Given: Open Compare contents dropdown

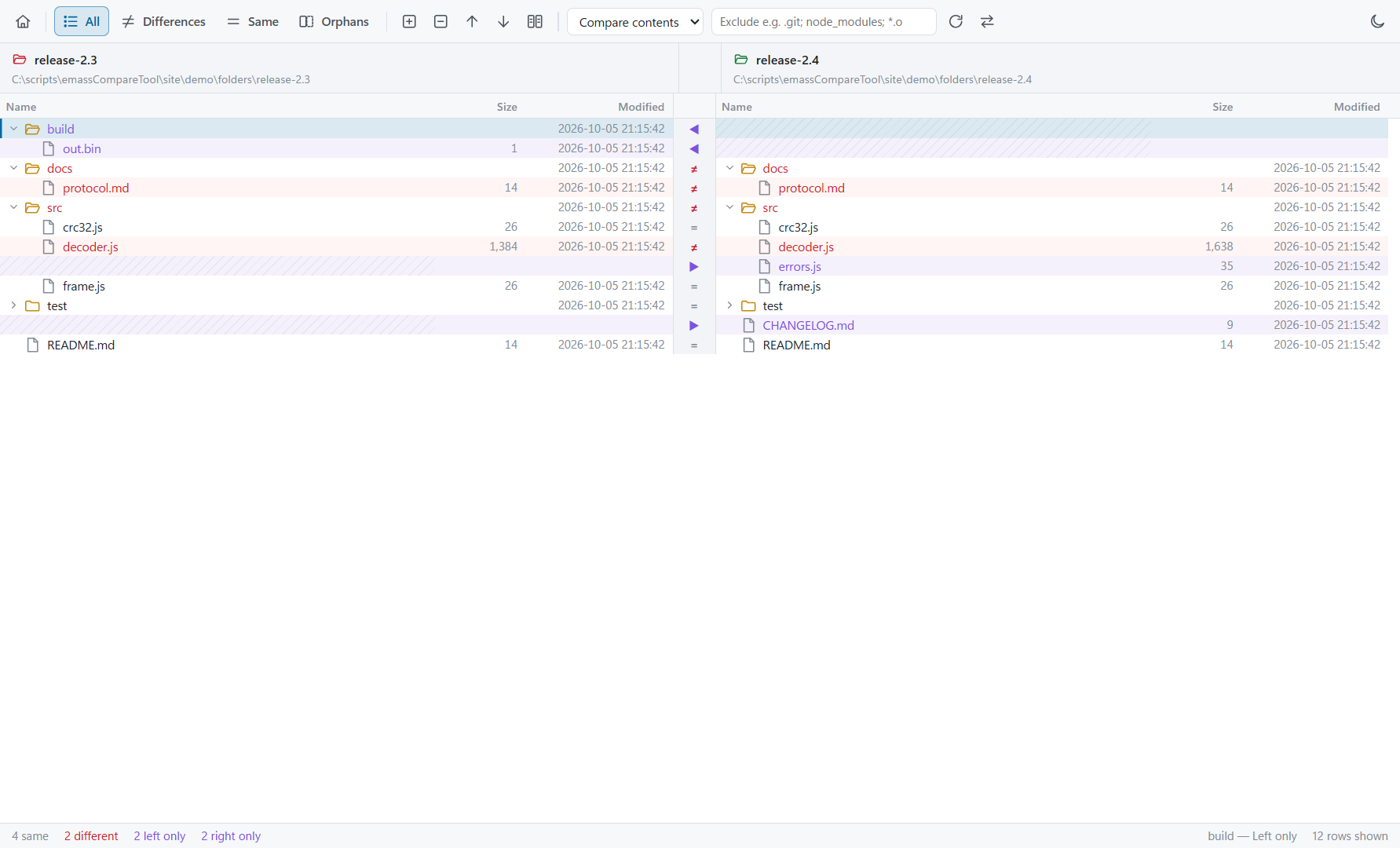Looking at the screenshot, I should [635, 21].
